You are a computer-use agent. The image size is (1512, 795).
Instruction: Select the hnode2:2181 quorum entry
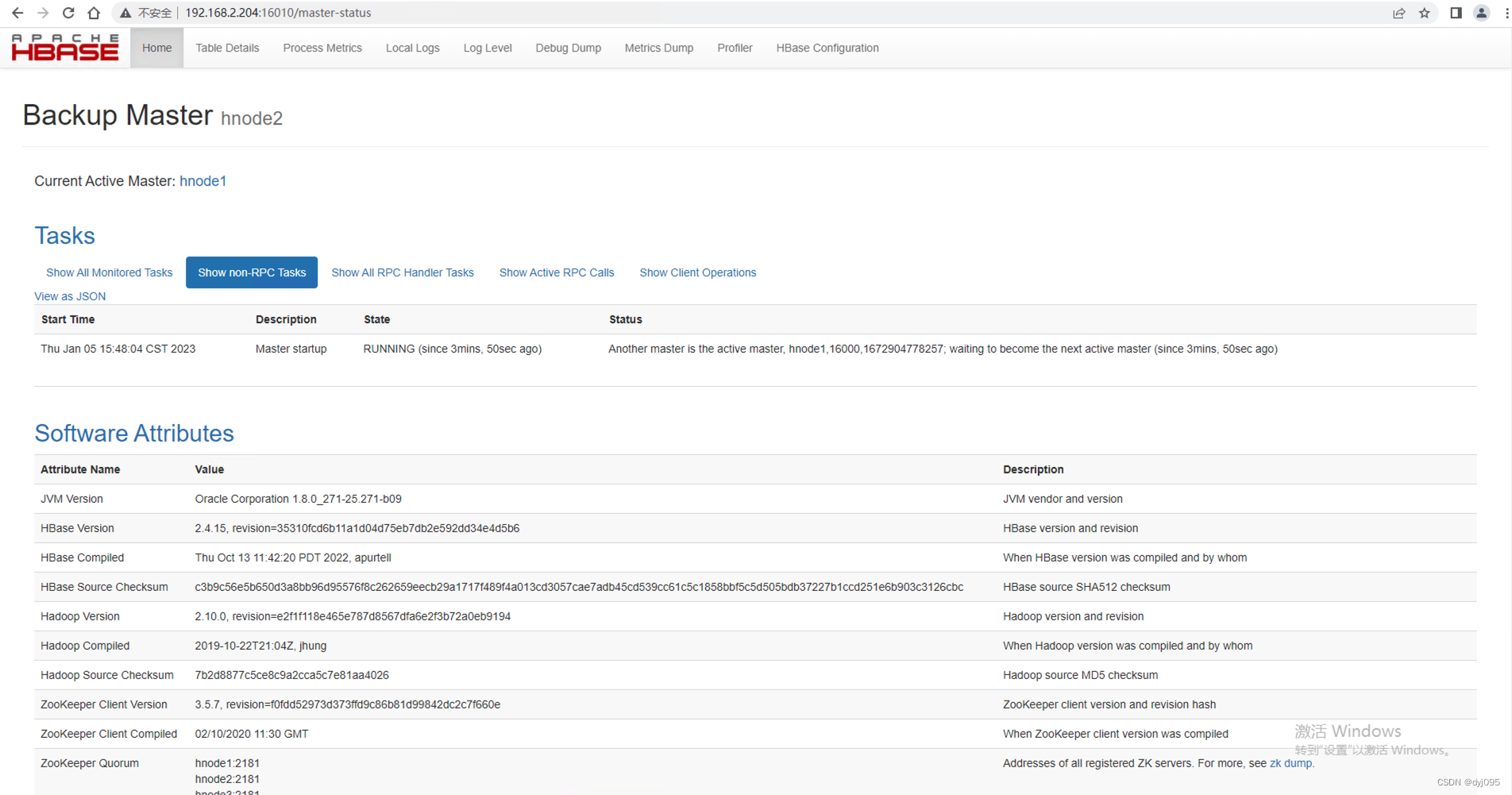click(x=227, y=779)
